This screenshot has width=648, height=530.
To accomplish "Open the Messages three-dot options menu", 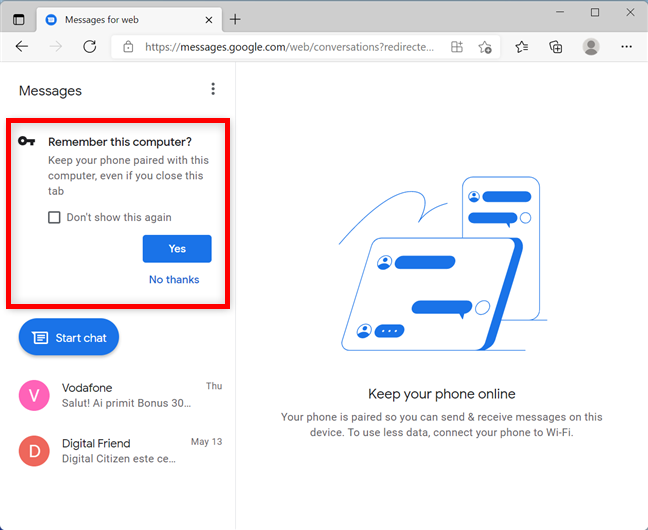I will [x=213, y=89].
